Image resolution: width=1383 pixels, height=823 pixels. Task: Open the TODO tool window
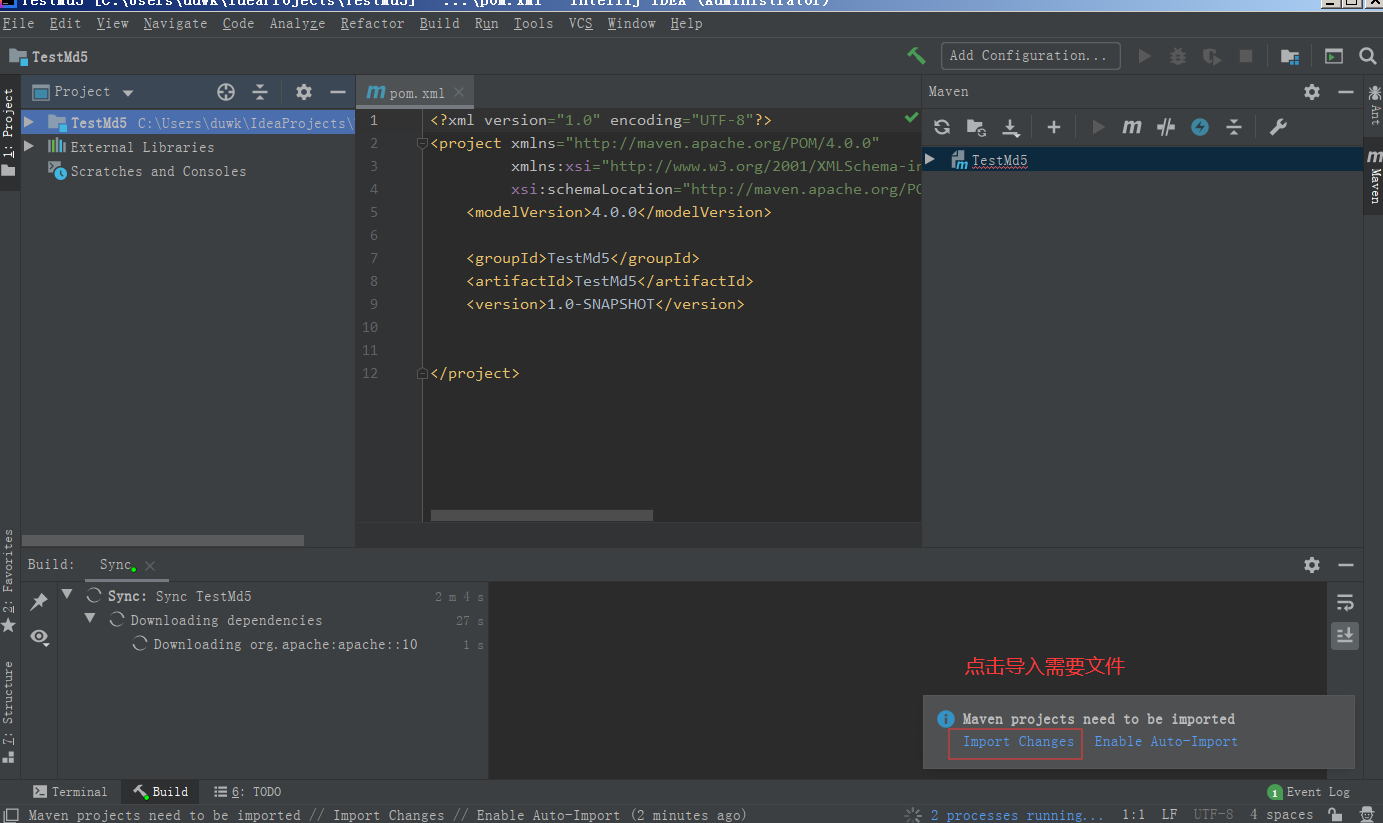click(x=248, y=792)
